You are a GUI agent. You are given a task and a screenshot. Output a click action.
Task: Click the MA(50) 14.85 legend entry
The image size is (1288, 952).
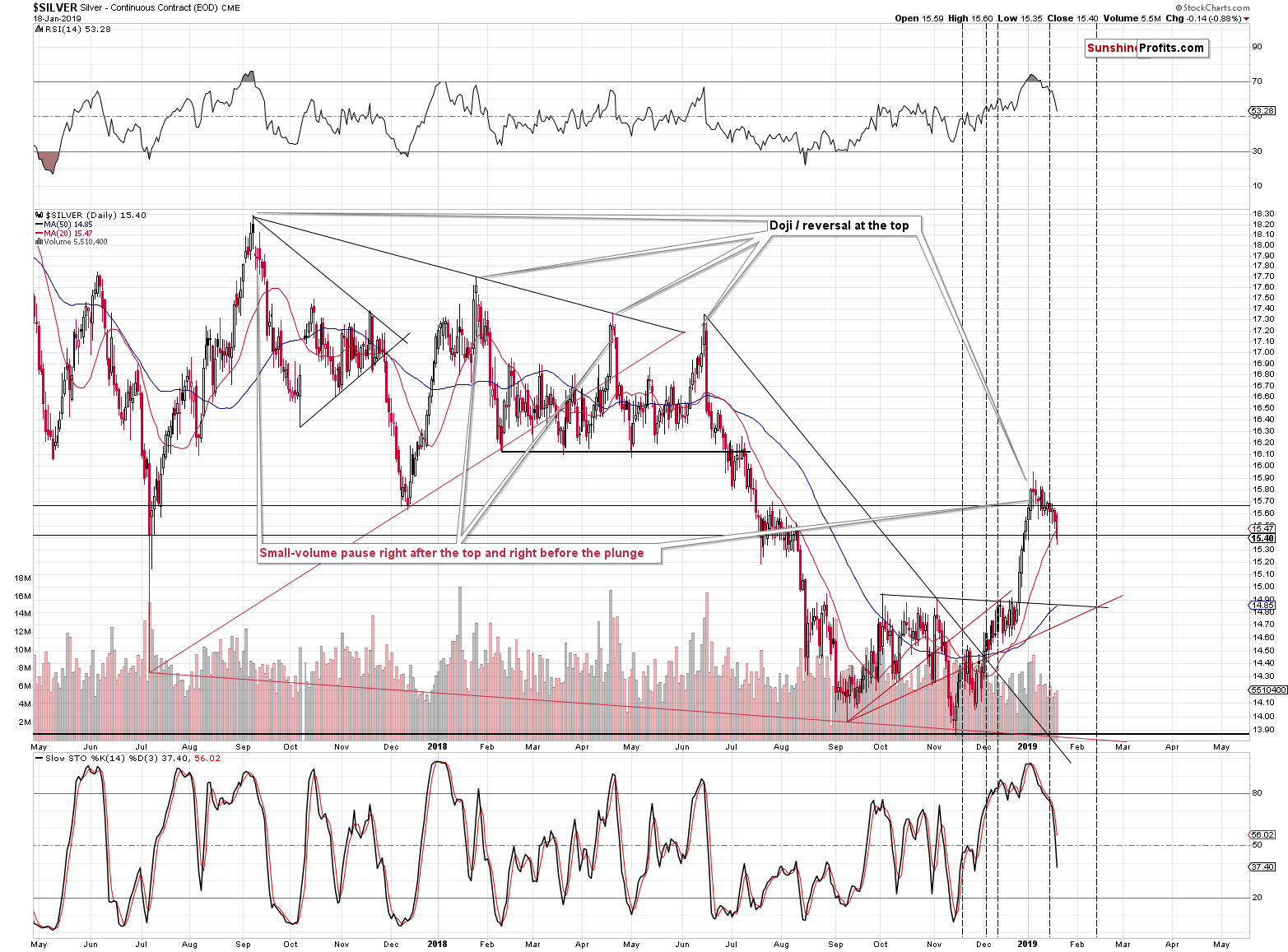(x=64, y=224)
